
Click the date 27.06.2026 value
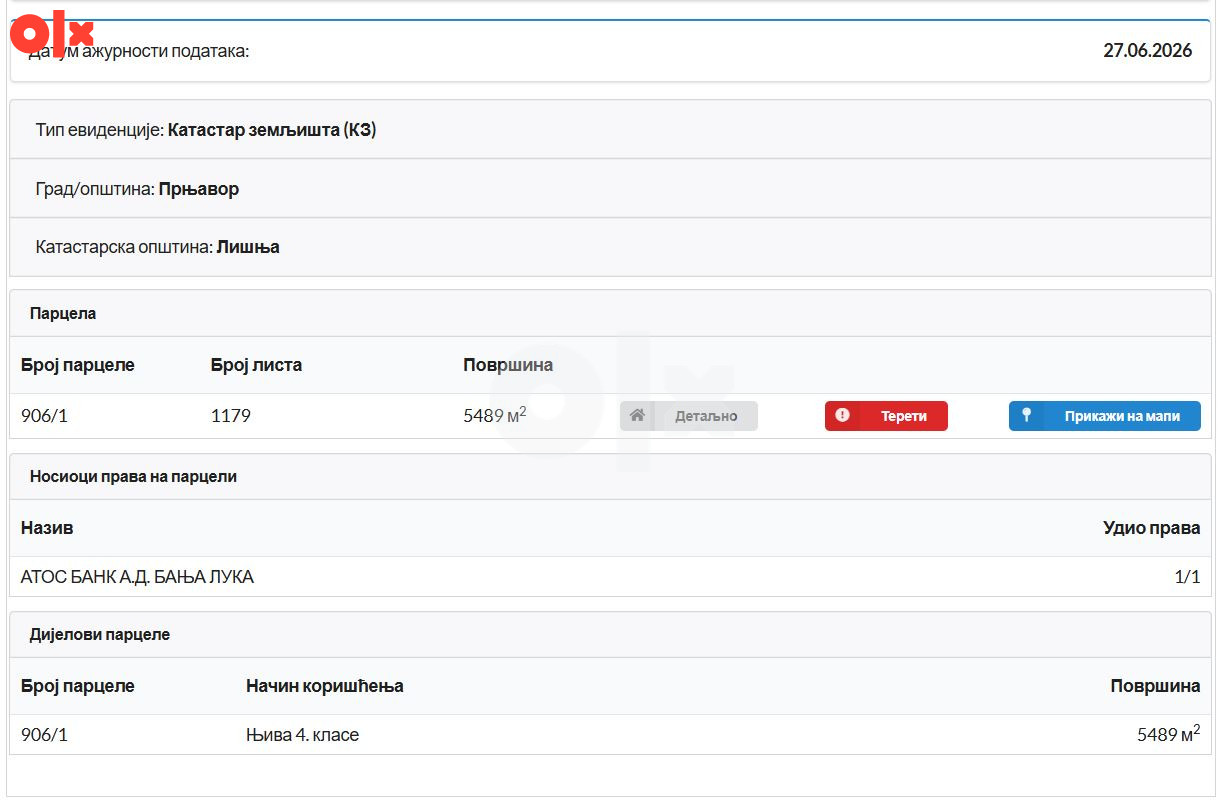[1148, 51]
